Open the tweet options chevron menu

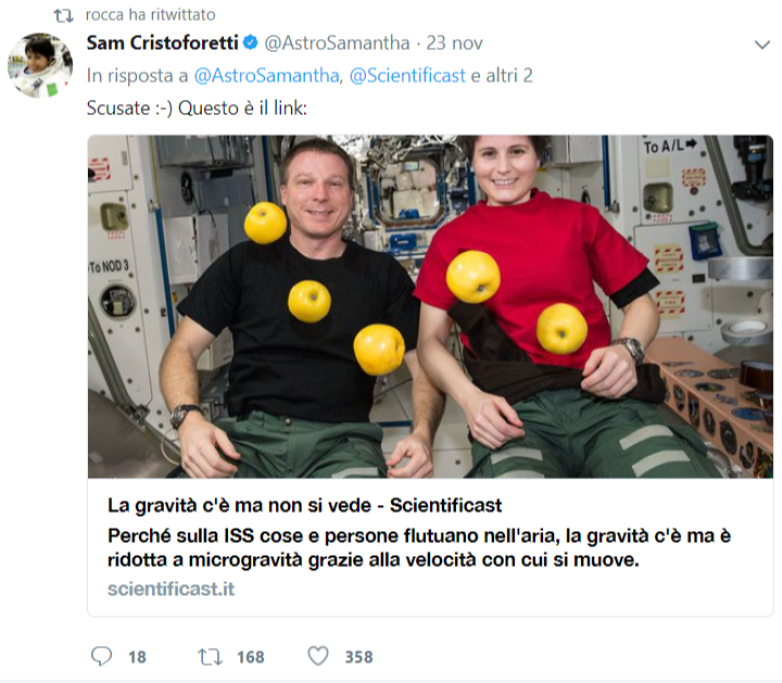coord(762,45)
